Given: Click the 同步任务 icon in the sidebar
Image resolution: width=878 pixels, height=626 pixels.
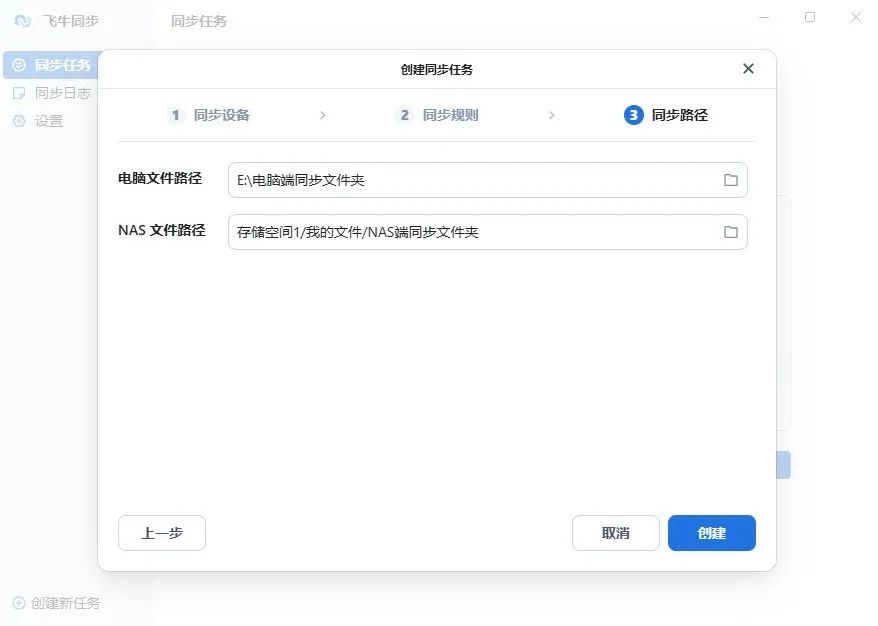Looking at the screenshot, I should click(x=19, y=65).
